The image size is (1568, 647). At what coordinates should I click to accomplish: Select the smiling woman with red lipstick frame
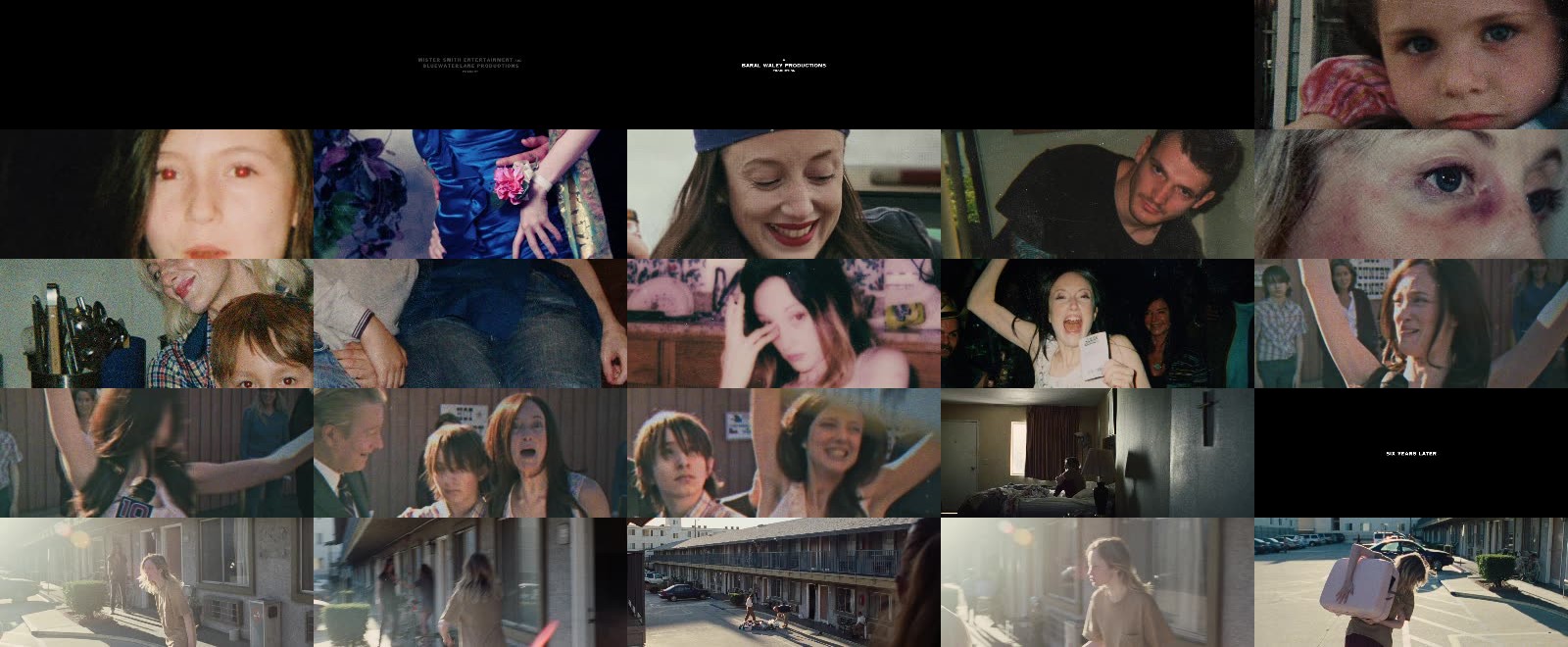pos(784,194)
